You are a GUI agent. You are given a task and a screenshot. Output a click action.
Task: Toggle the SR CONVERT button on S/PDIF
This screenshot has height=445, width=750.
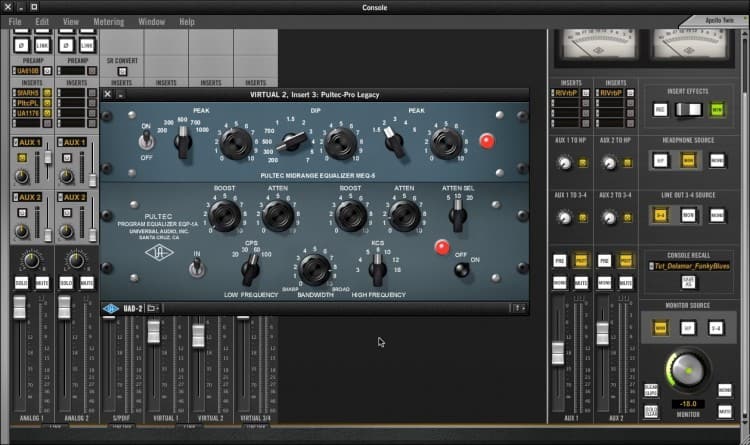tap(122, 71)
